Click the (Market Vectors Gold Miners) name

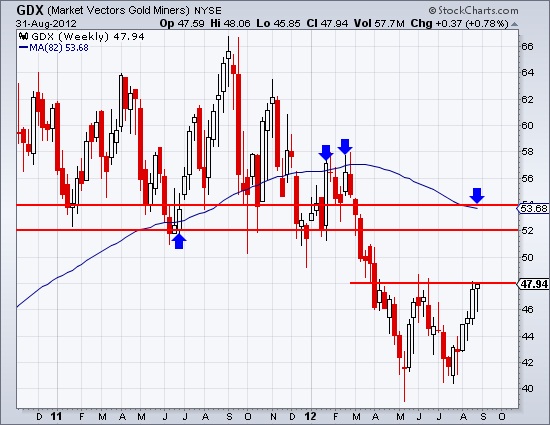click(119, 11)
